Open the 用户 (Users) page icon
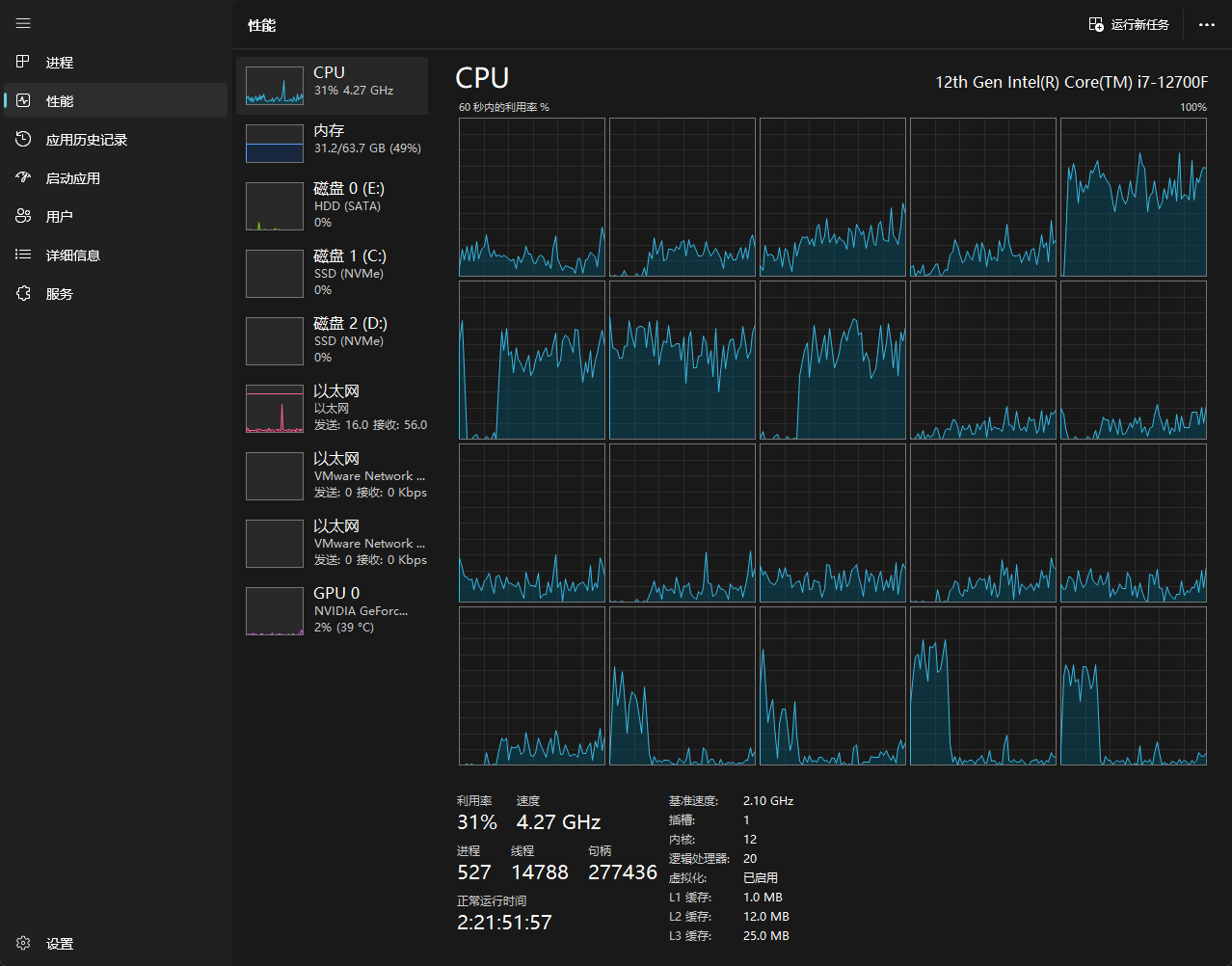This screenshot has width=1232, height=966. [x=23, y=216]
